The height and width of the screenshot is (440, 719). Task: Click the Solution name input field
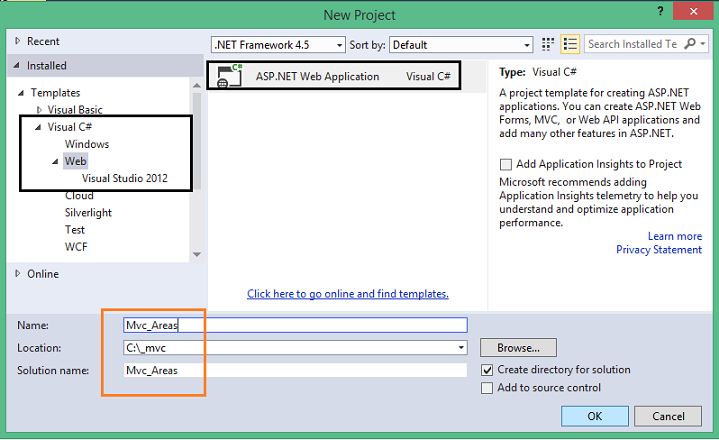[295, 370]
